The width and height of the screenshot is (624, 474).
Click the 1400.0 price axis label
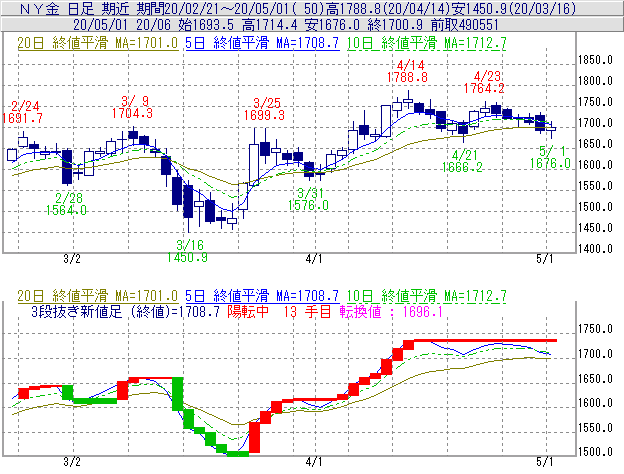tap(595, 249)
